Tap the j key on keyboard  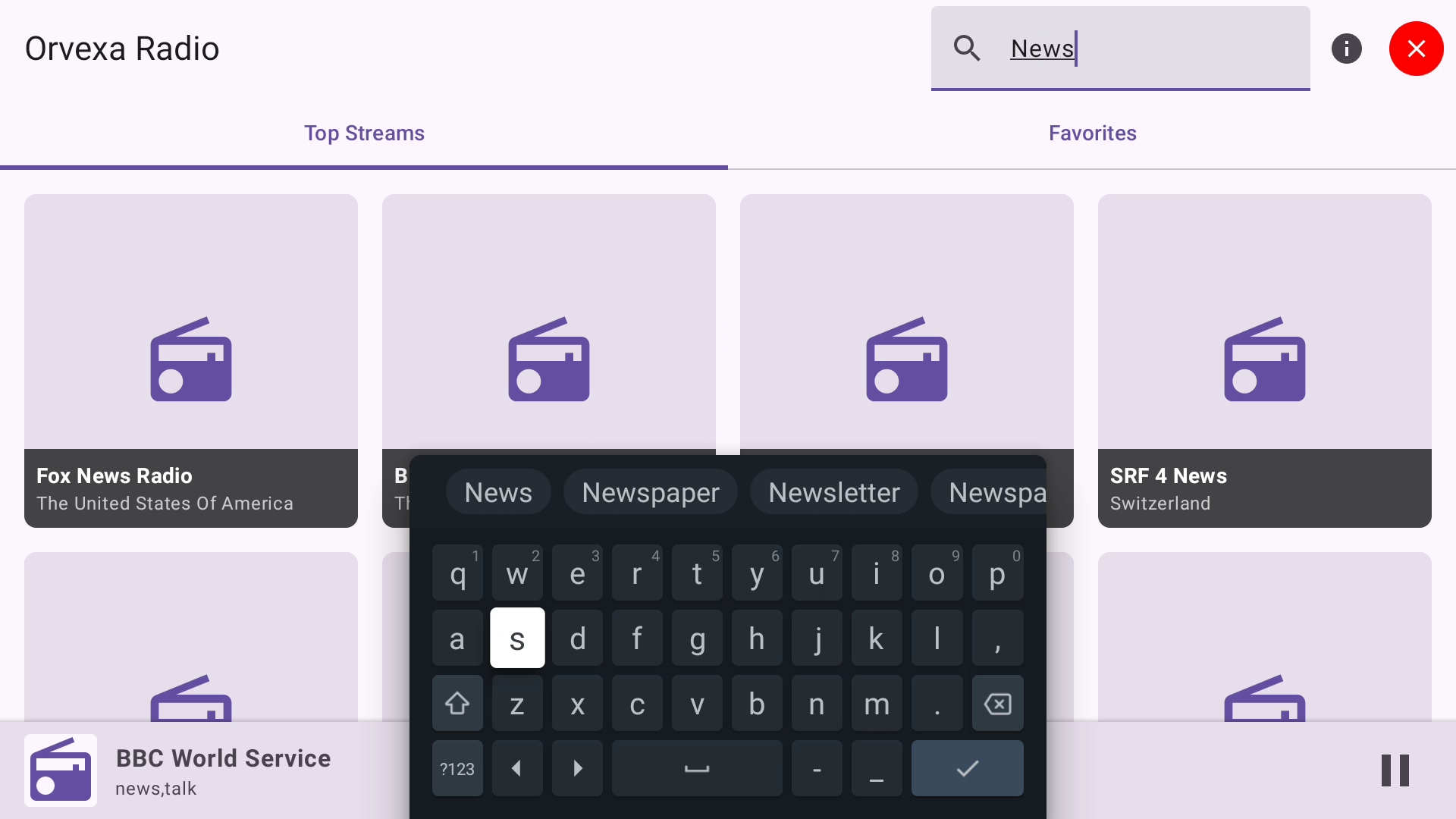[817, 639]
